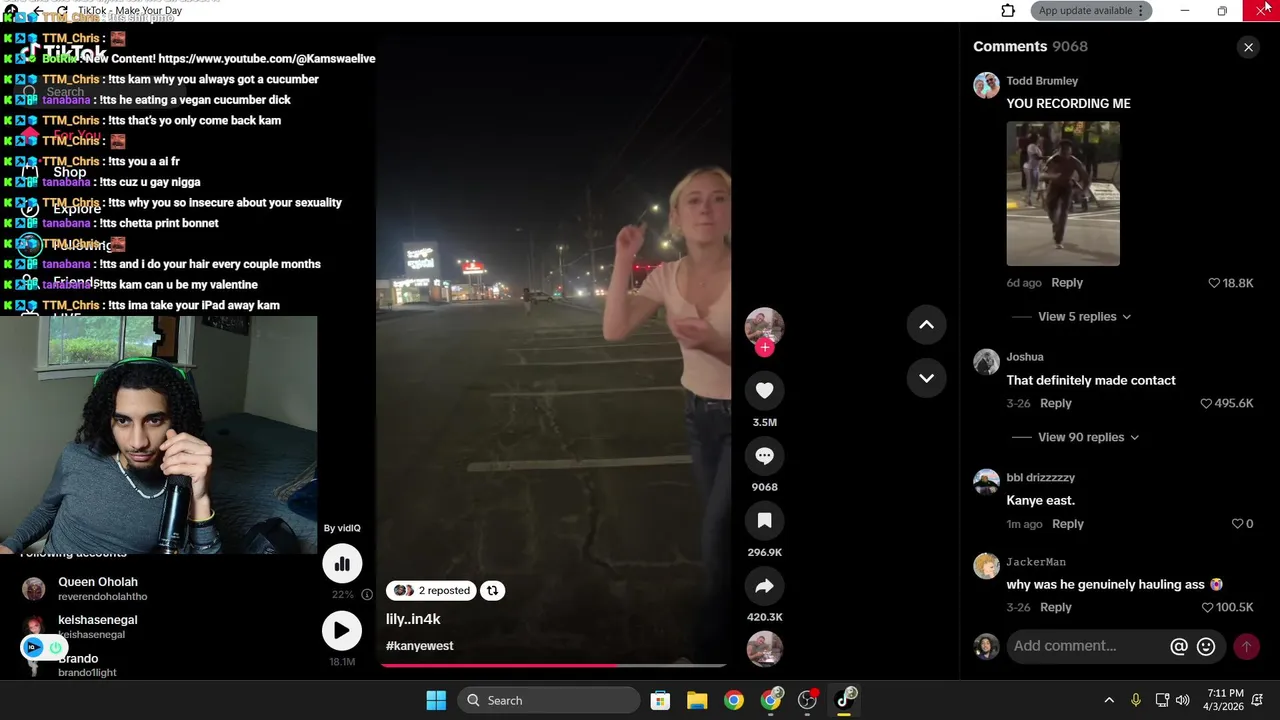Open Brando following account

(x=78, y=664)
